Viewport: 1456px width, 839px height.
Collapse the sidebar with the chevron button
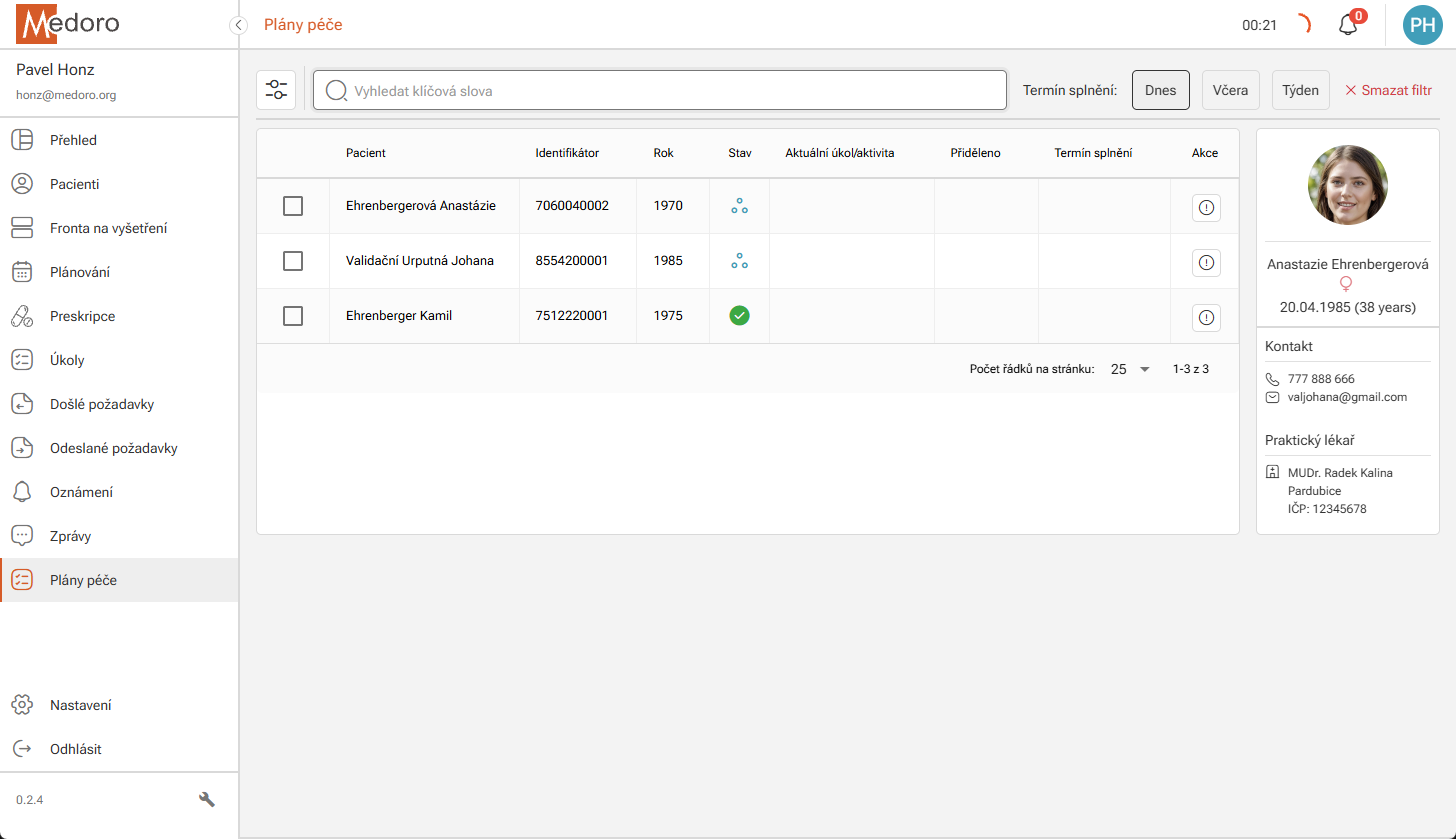tap(238, 25)
